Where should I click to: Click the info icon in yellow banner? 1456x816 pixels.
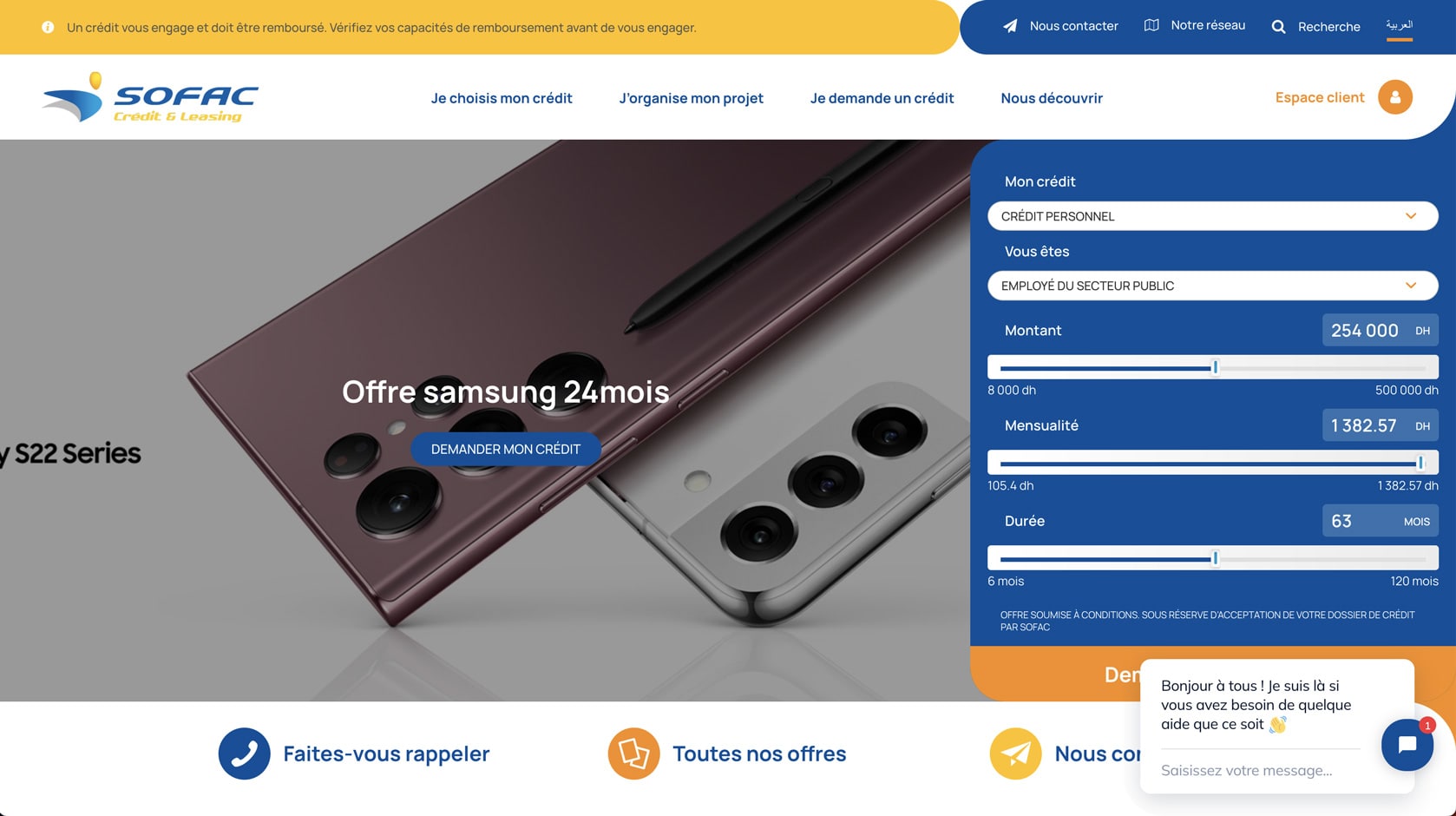coord(48,28)
